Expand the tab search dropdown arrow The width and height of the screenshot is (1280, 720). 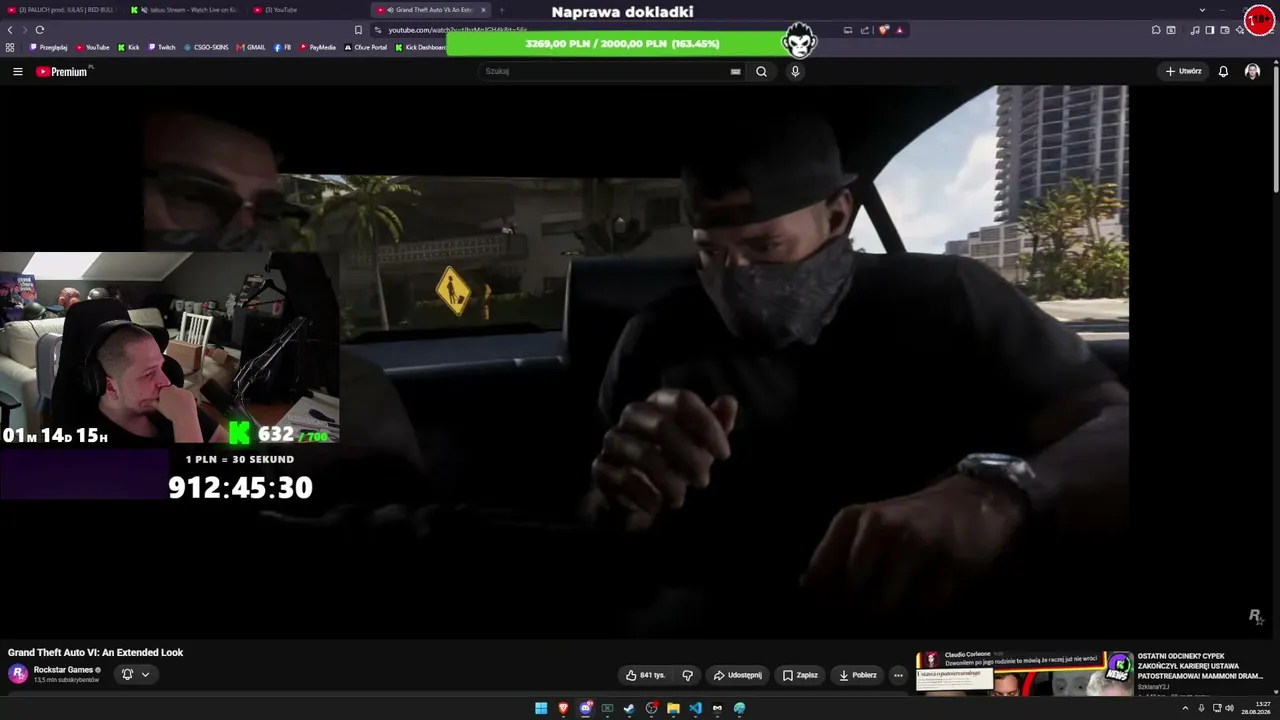(x=1202, y=10)
